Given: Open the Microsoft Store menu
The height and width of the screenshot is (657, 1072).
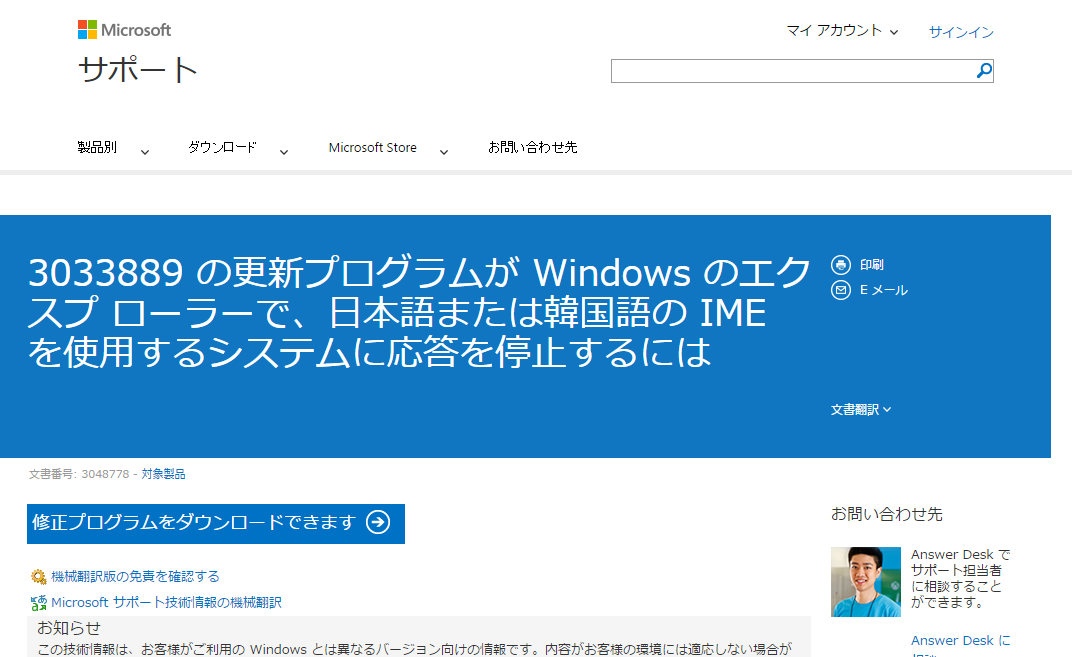Looking at the screenshot, I should 373,148.
